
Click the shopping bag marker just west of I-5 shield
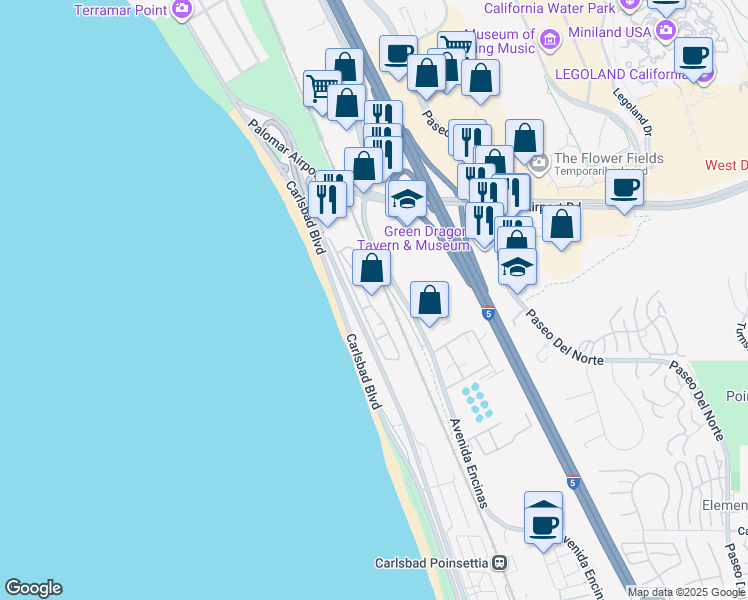click(429, 302)
